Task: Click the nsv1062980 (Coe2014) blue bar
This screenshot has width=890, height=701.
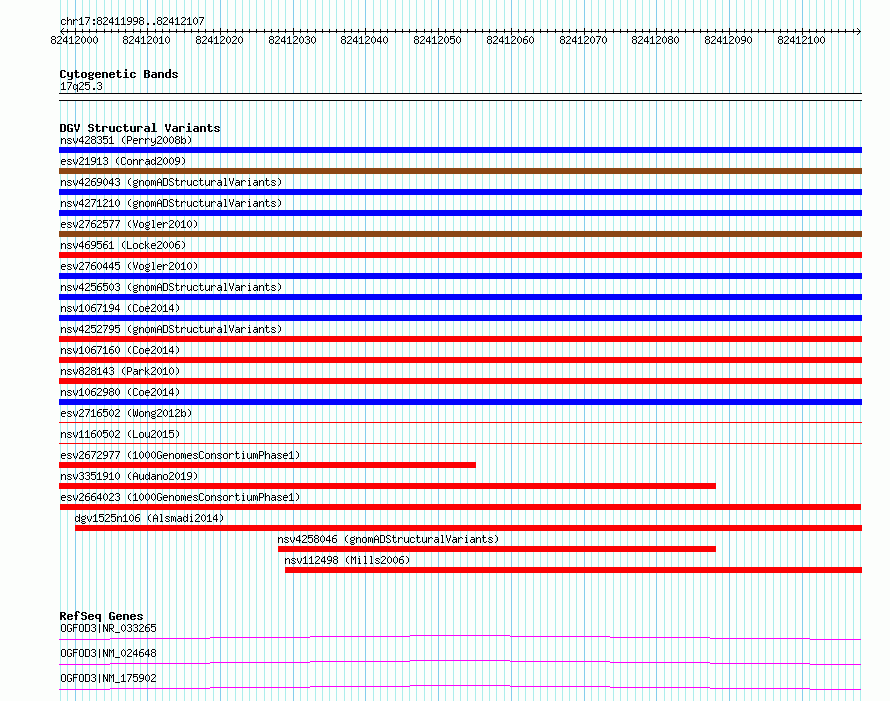Action: click(x=460, y=402)
